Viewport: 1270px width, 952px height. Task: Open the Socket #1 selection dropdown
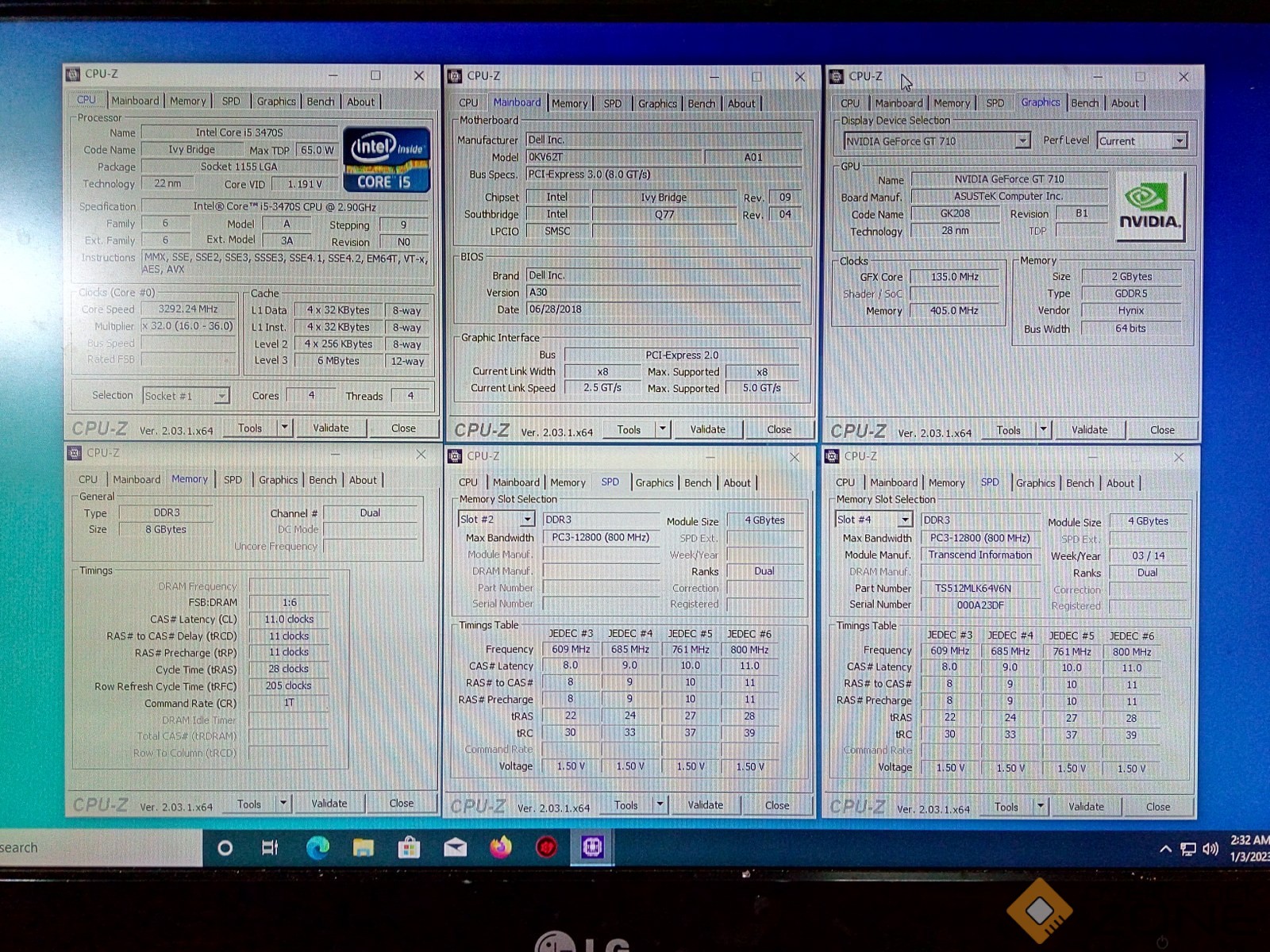(x=221, y=396)
